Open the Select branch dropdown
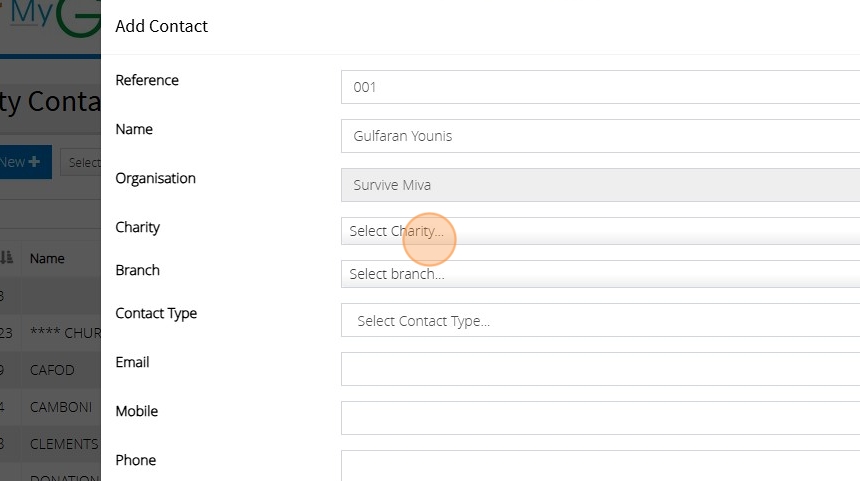 click(x=600, y=274)
